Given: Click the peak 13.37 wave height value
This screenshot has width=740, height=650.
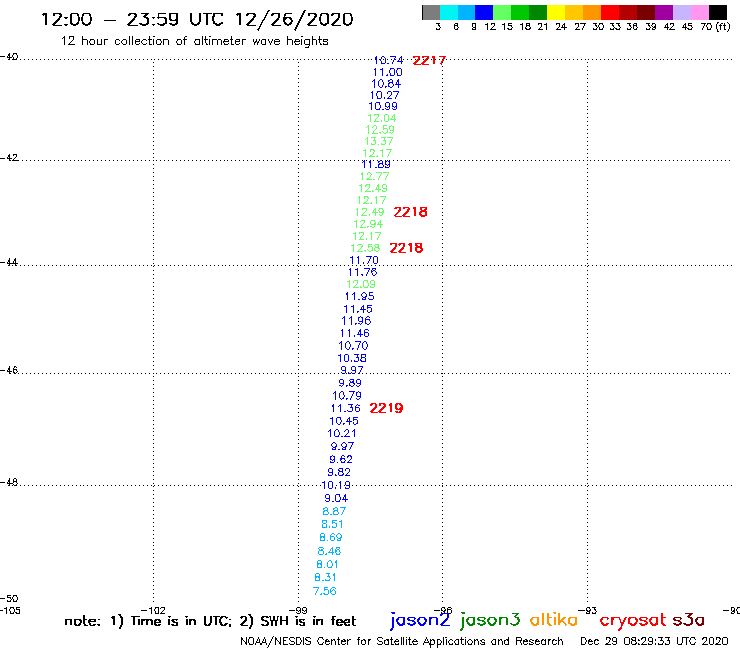Looking at the screenshot, I should click(378, 141).
